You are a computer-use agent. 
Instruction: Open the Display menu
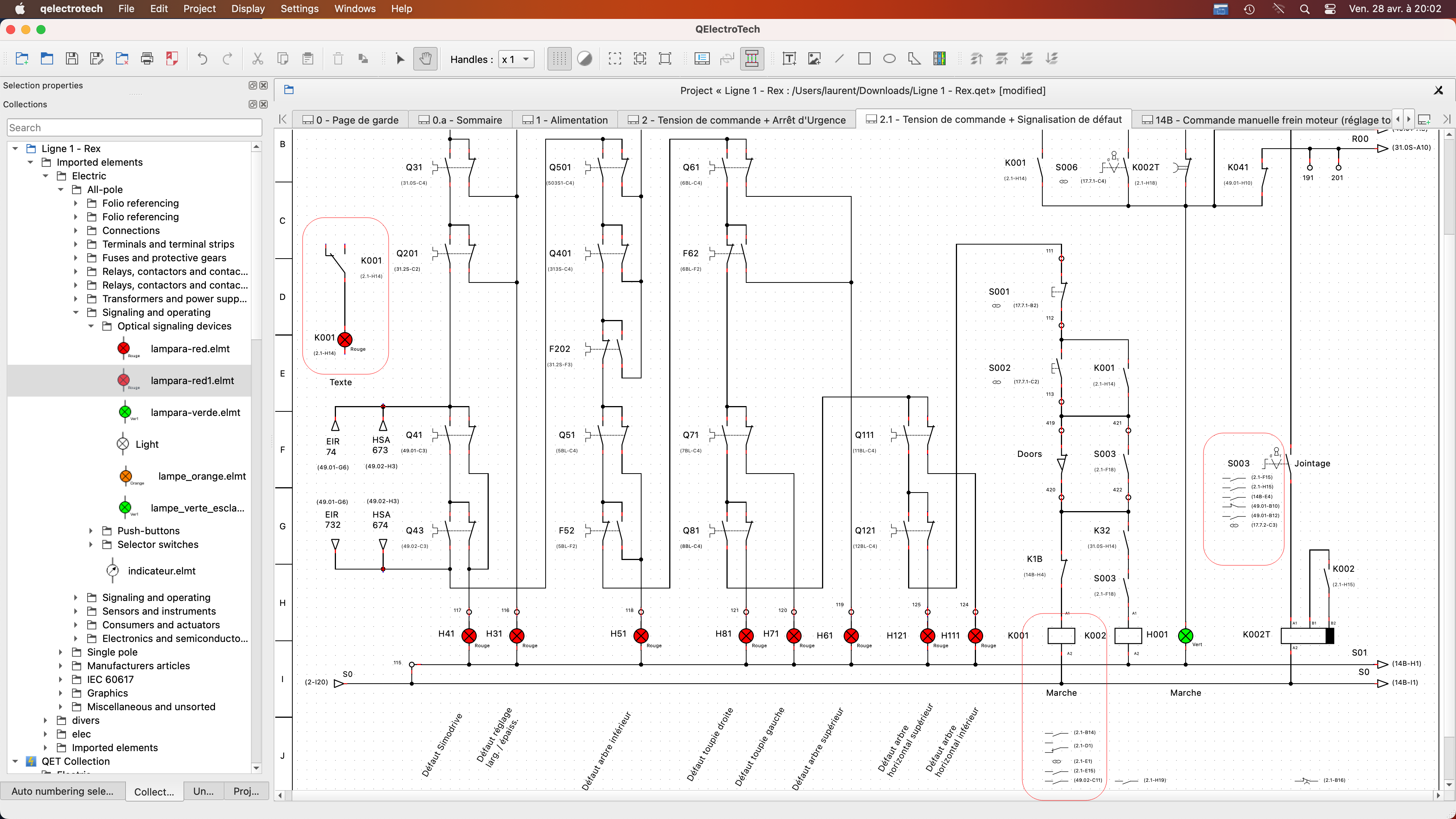[x=248, y=9]
